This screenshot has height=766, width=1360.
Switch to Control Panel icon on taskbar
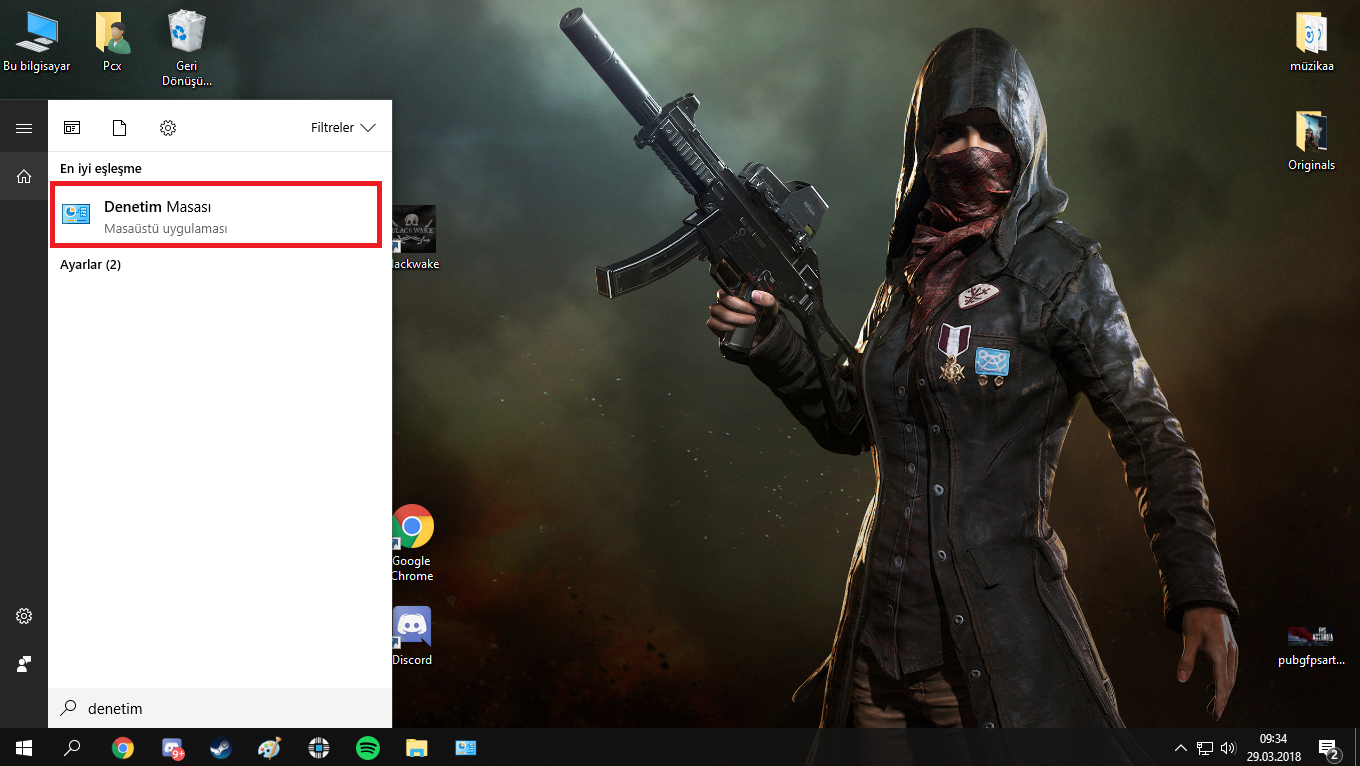466,747
